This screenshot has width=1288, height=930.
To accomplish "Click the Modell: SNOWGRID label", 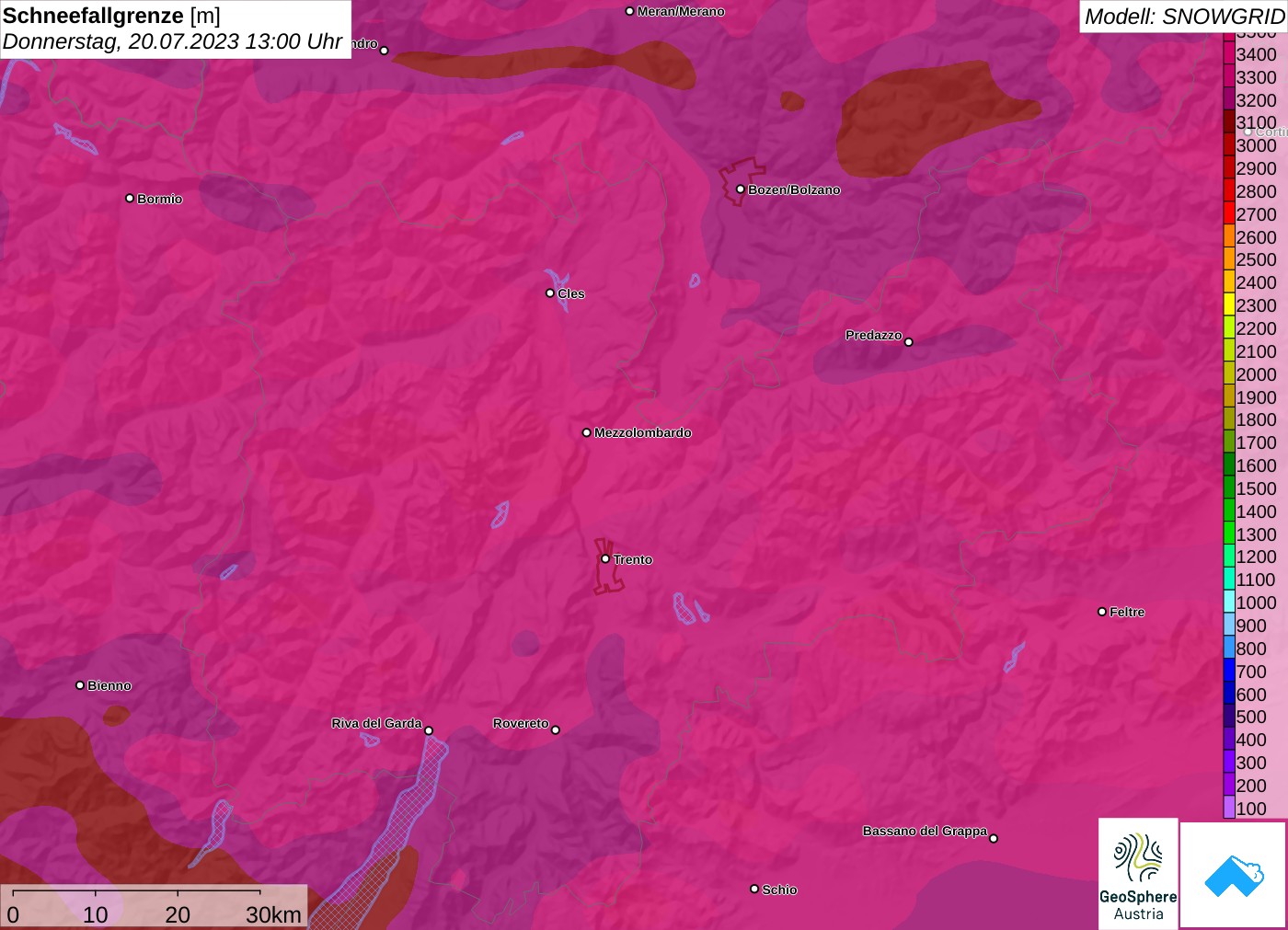I will [1184, 17].
